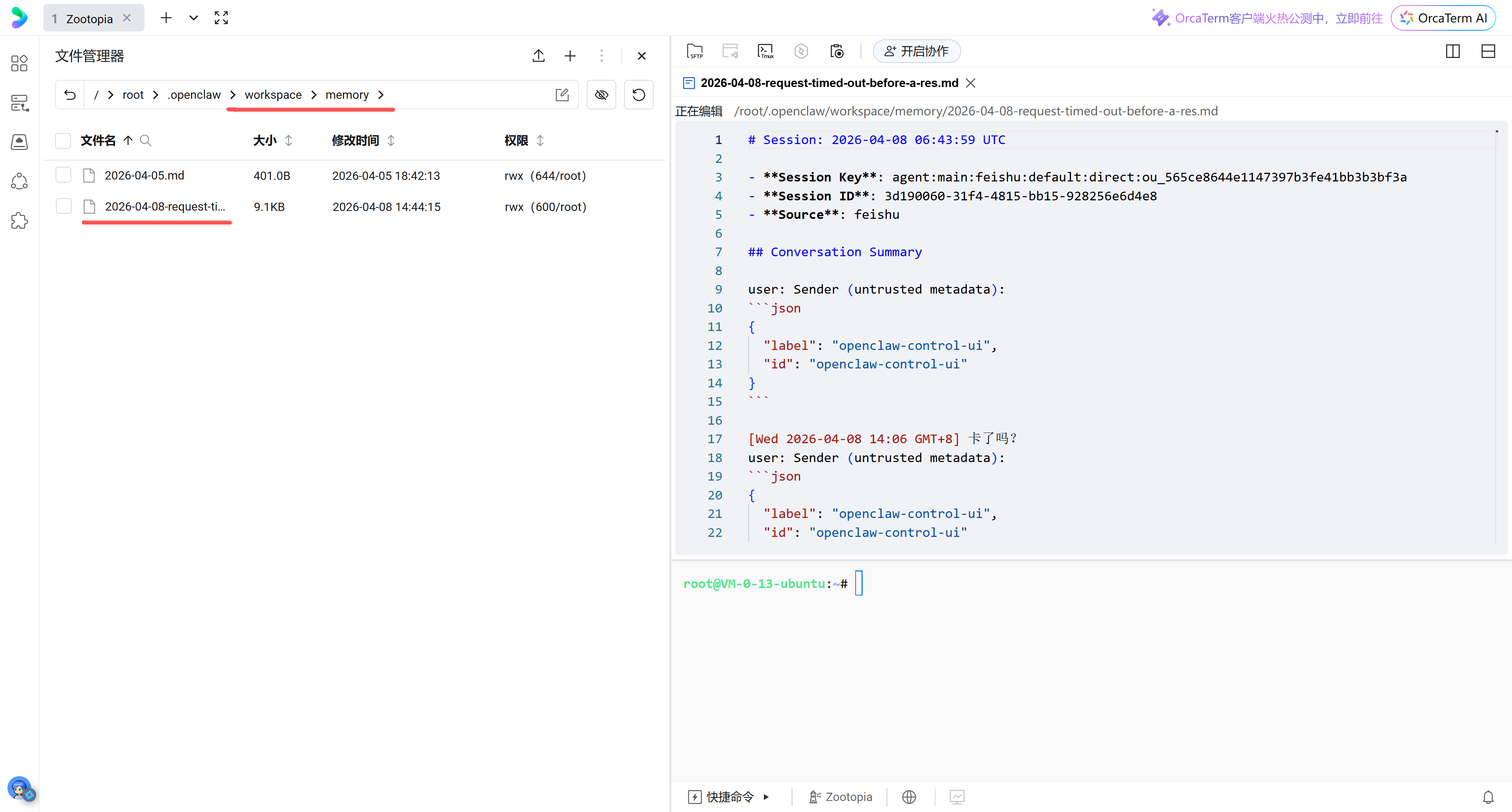Viewport: 1512px width, 812px height.
Task: Click the globe icon in status bar
Action: coord(909,797)
